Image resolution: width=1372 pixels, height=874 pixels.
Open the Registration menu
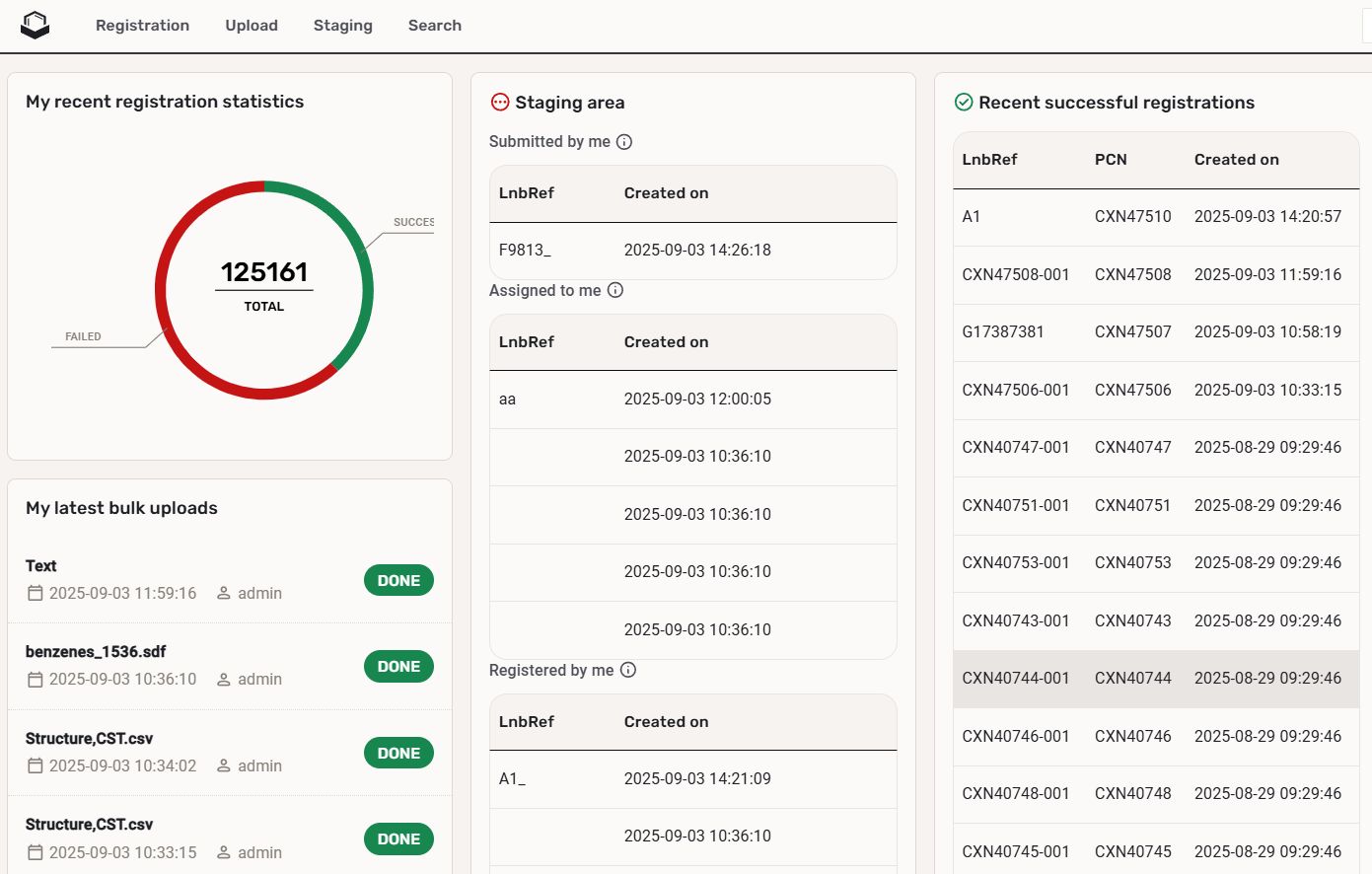pyautogui.click(x=142, y=26)
